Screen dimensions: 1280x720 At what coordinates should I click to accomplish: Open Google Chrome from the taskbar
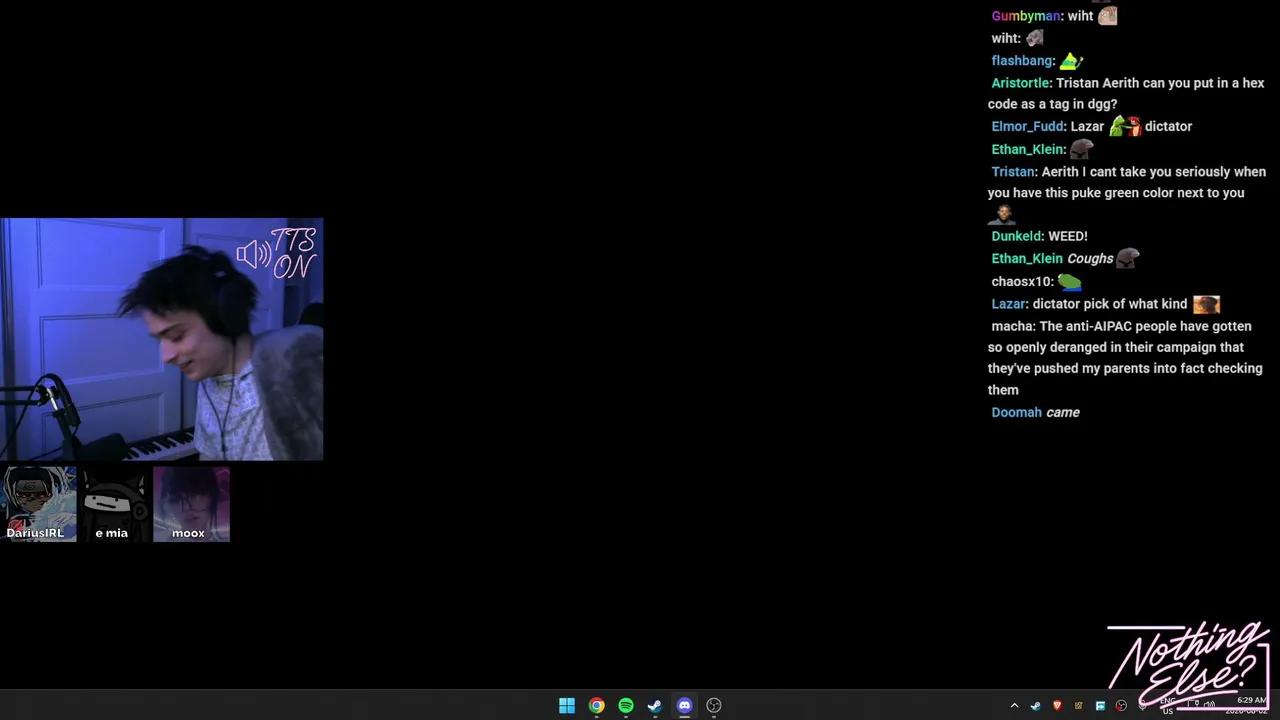point(596,706)
